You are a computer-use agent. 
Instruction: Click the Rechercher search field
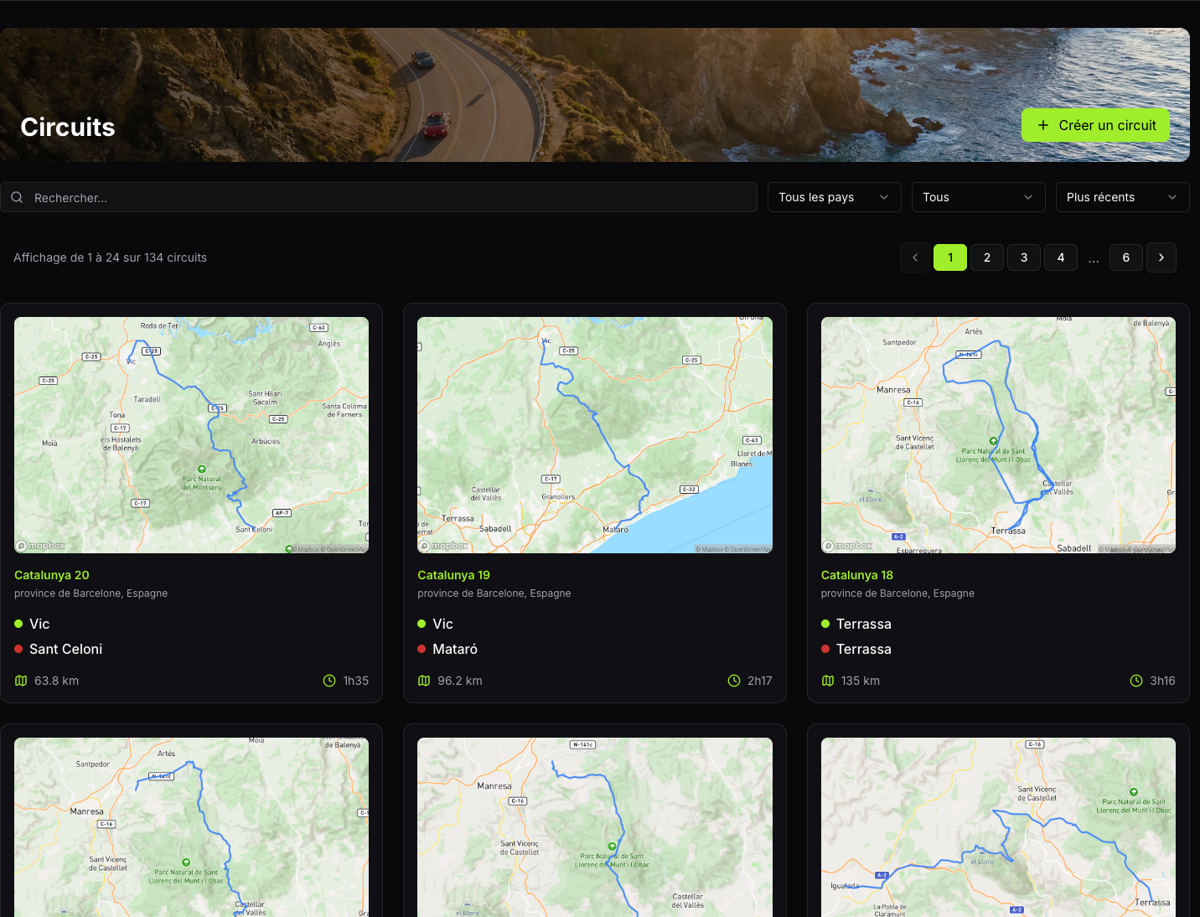390,198
